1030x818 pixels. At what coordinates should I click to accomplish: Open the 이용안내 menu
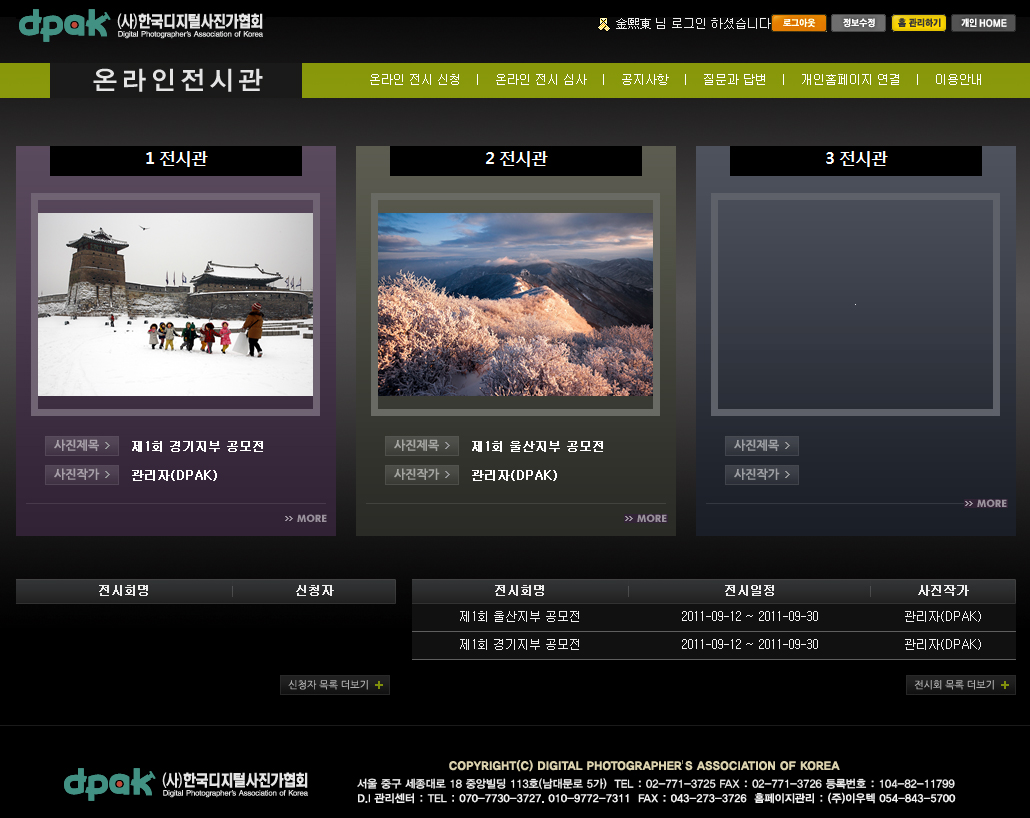[958, 80]
